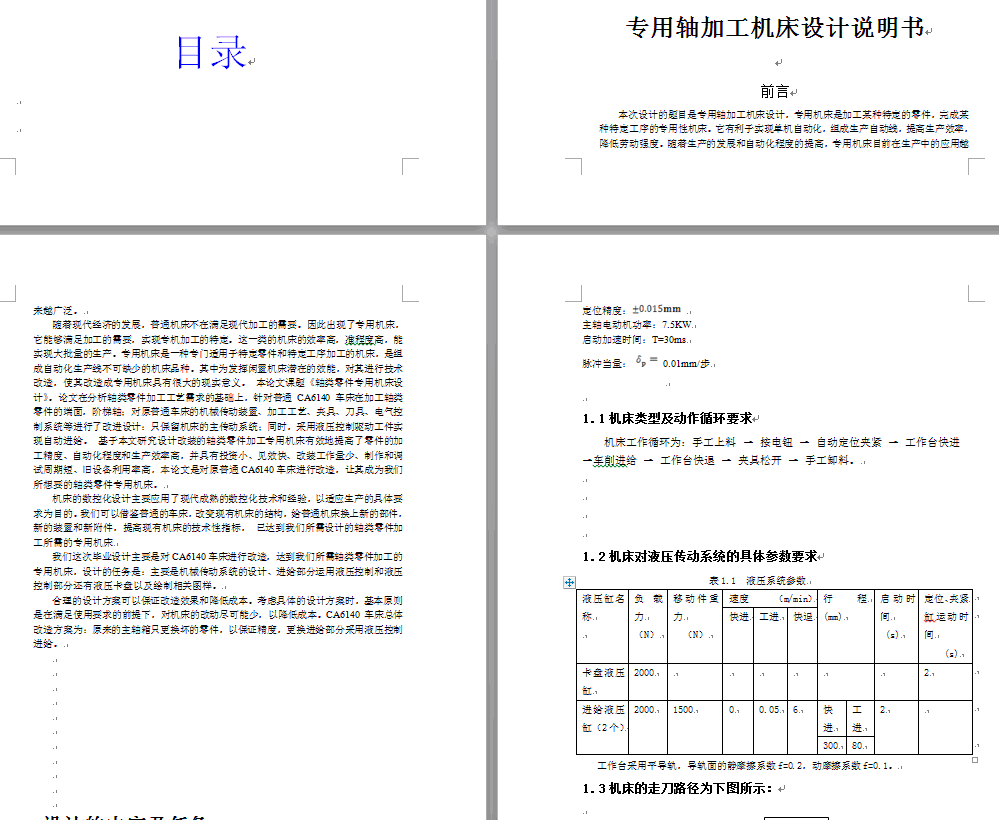Click the 前言 heading
The image size is (999, 820).
click(775, 92)
